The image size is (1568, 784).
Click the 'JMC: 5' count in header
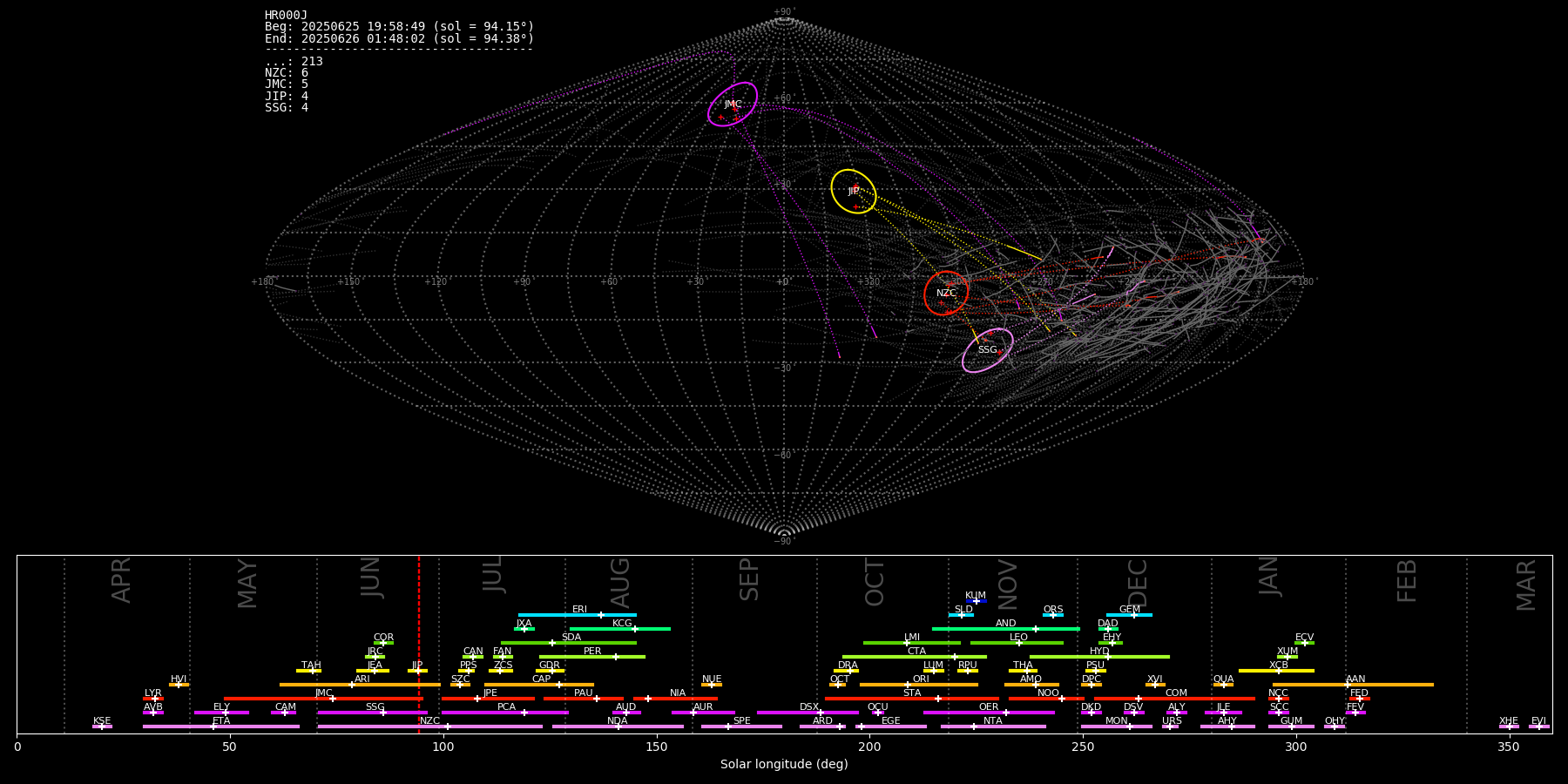[x=287, y=84]
